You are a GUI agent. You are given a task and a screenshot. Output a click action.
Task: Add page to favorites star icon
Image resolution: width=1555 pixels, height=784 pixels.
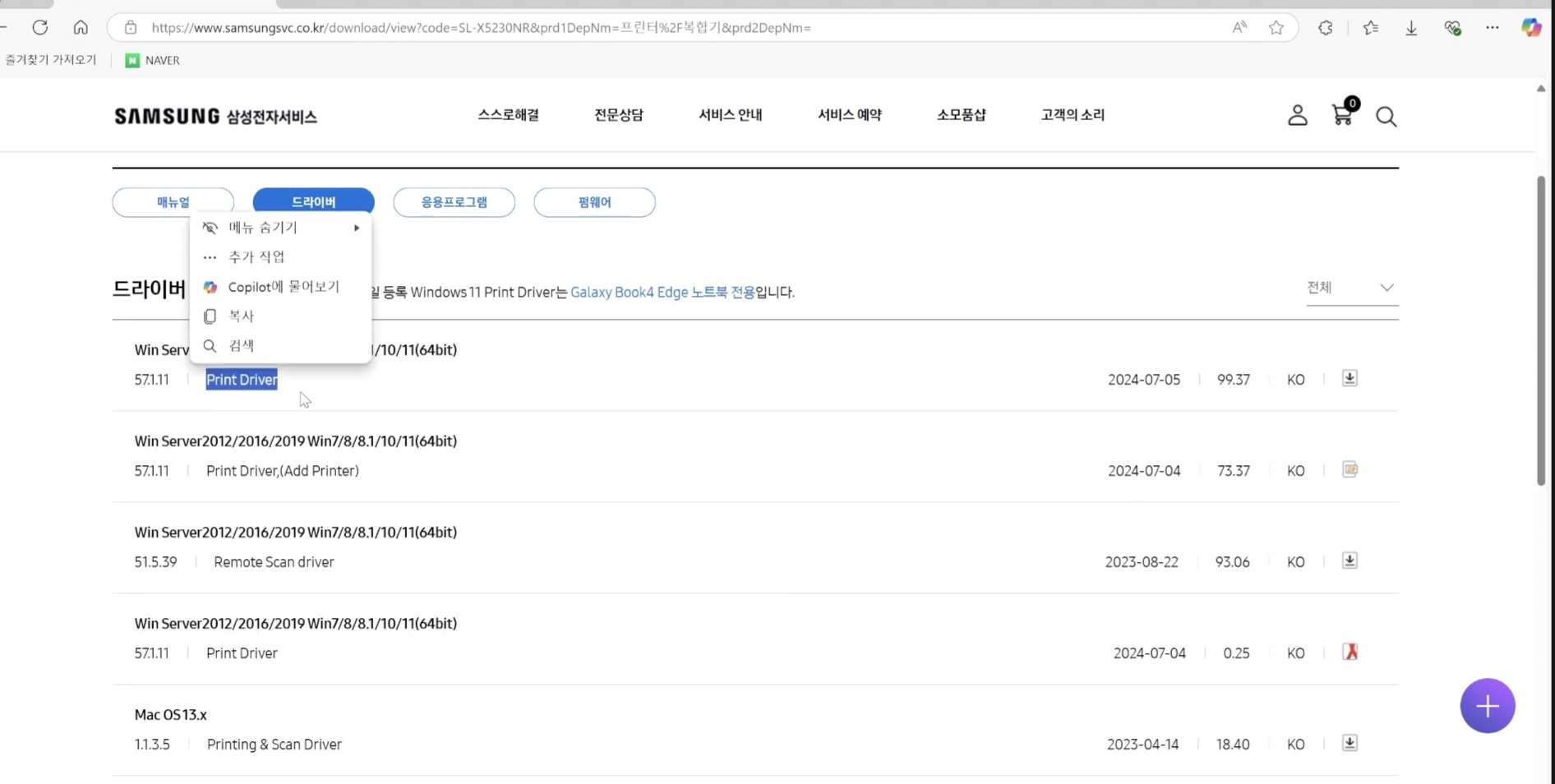click(1276, 27)
